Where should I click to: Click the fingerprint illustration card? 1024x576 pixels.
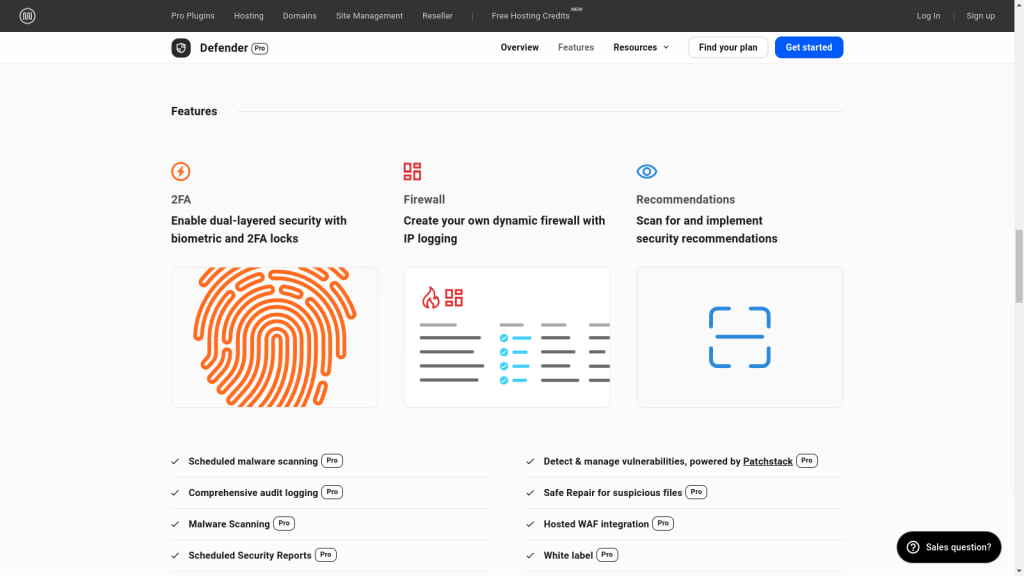pos(274,337)
